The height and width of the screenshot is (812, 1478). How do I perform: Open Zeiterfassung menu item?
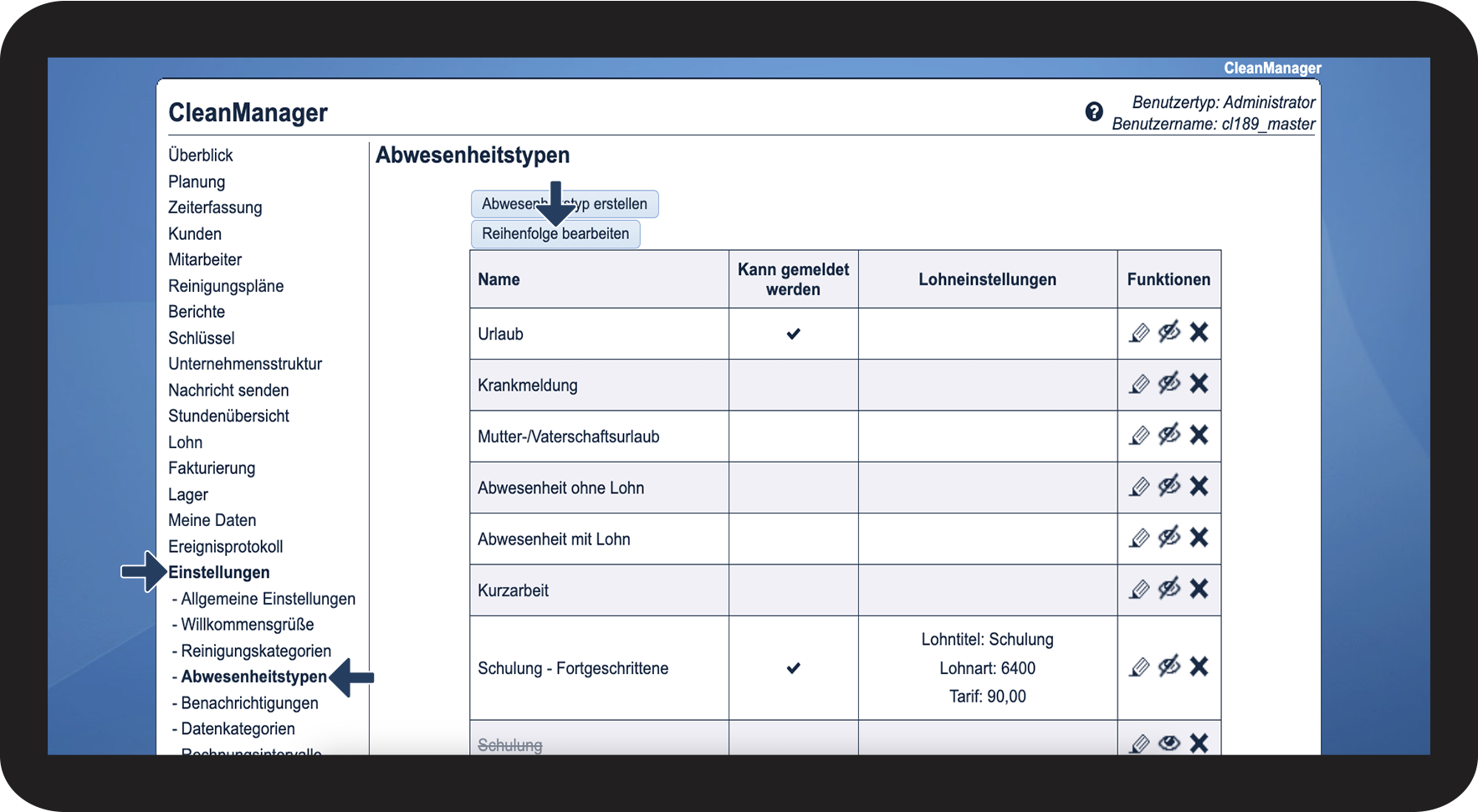tap(215, 208)
